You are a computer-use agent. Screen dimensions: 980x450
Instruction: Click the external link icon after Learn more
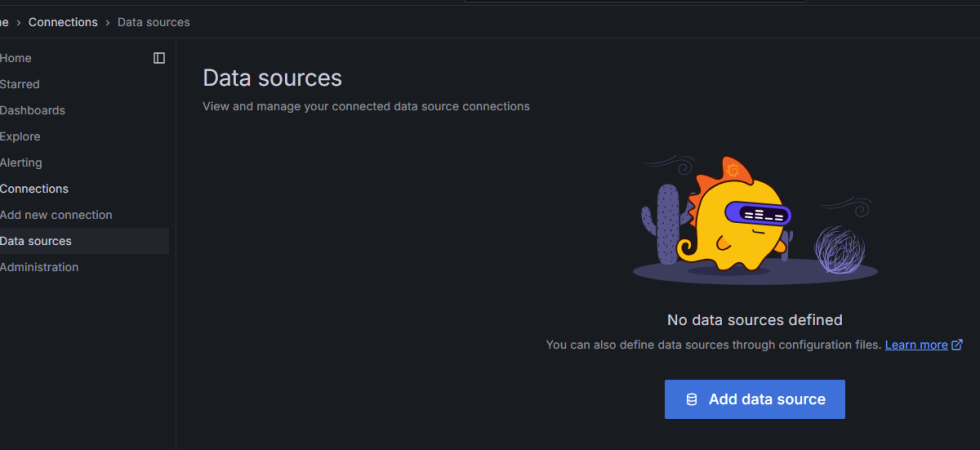[x=957, y=345]
